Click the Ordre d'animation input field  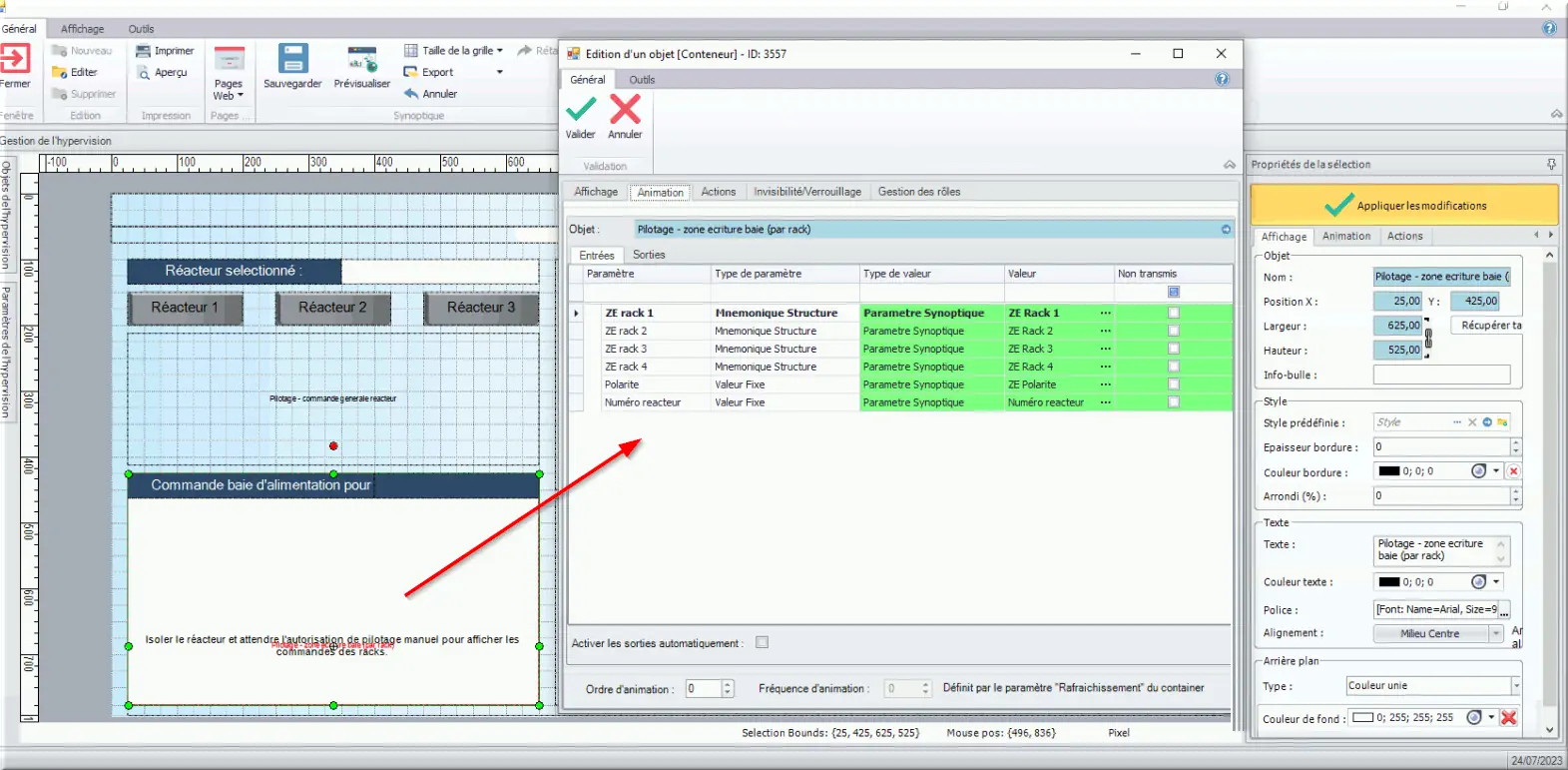click(702, 689)
